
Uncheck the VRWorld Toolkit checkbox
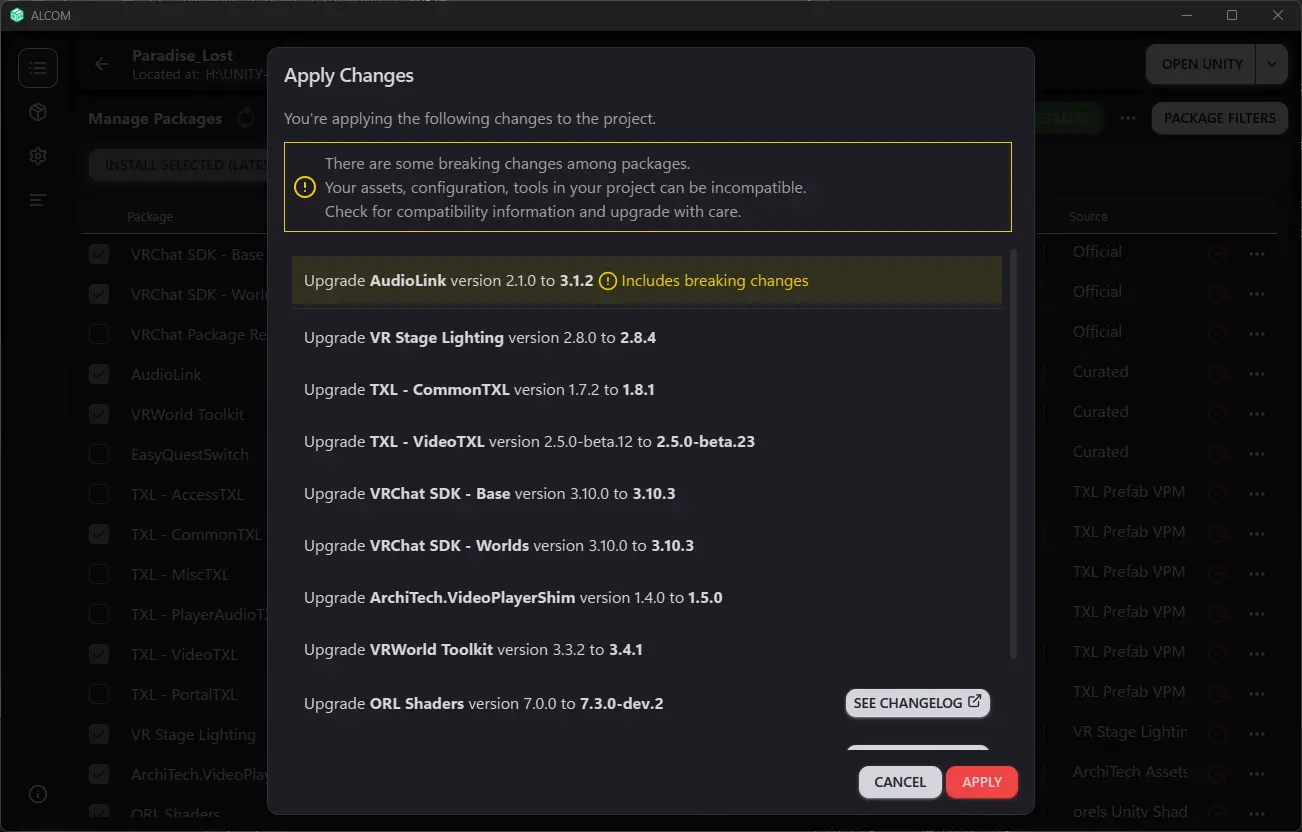click(x=99, y=414)
